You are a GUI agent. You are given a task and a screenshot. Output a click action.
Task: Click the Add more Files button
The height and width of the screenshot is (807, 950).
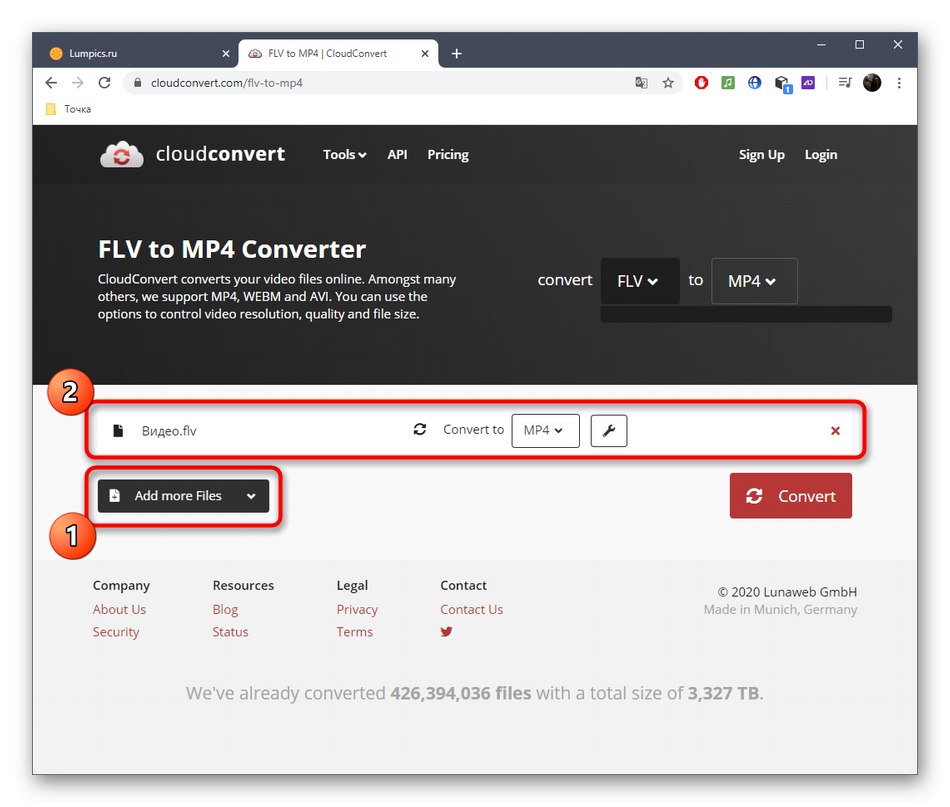click(x=183, y=496)
